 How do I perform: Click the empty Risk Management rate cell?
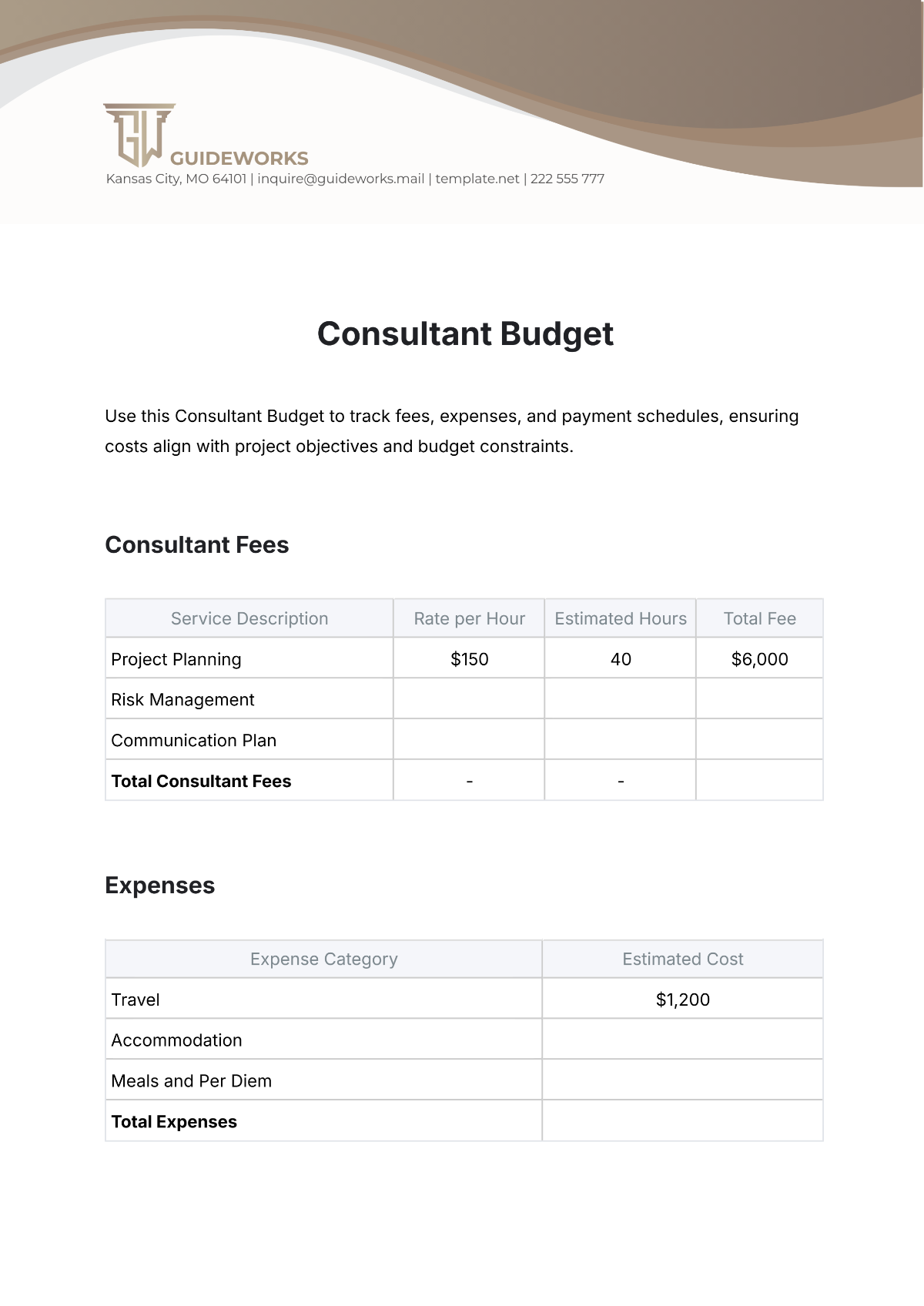click(x=469, y=699)
